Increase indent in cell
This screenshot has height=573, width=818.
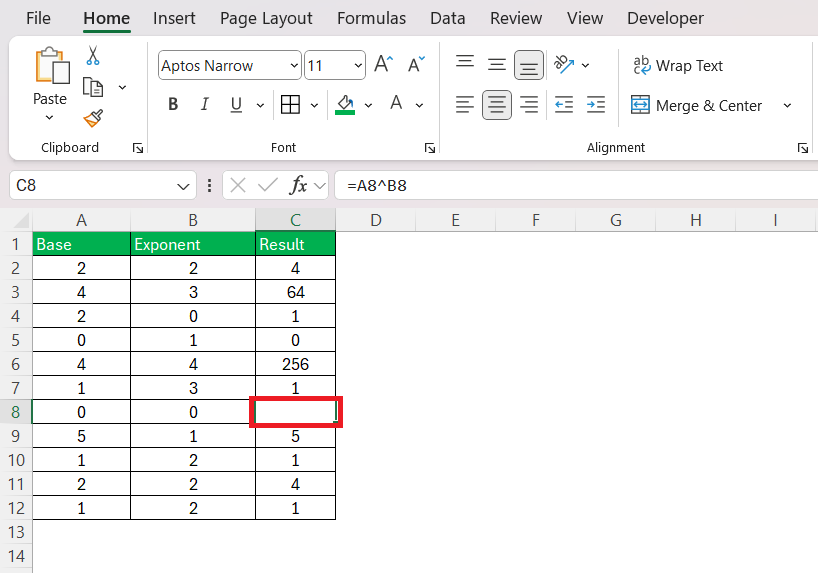(x=596, y=105)
